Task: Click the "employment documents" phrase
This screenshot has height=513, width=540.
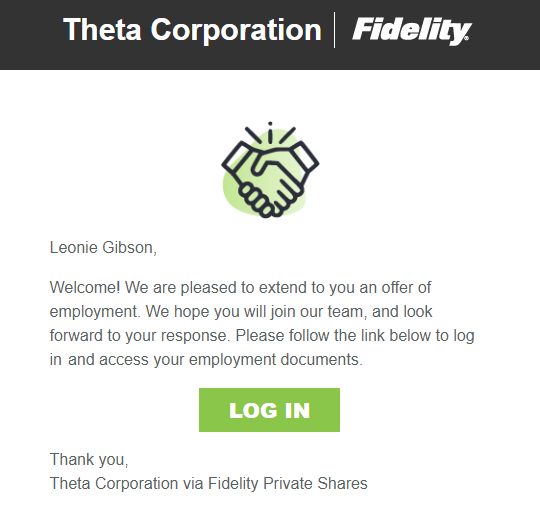Action: (274, 359)
